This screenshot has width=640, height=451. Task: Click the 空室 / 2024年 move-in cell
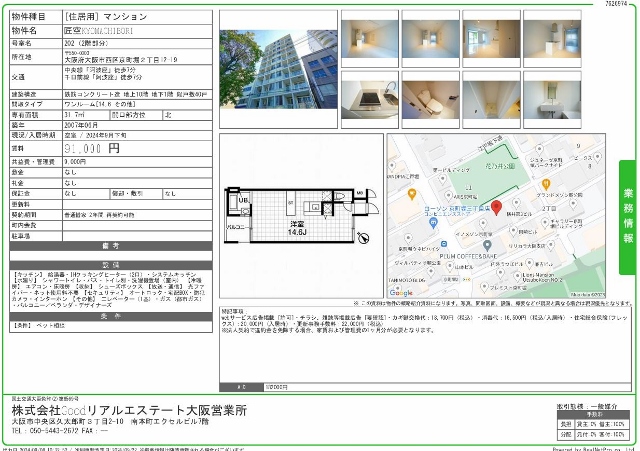point(137,136)
